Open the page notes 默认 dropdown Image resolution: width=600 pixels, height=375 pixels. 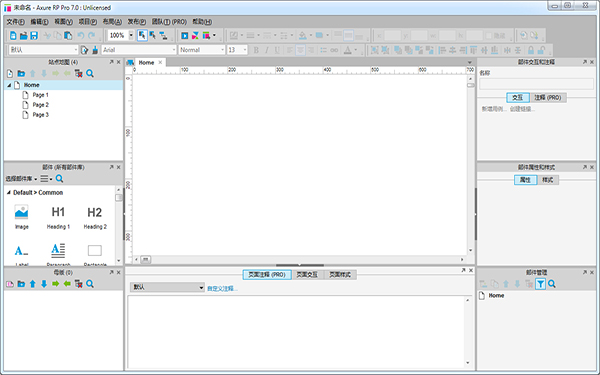point(168,287)
